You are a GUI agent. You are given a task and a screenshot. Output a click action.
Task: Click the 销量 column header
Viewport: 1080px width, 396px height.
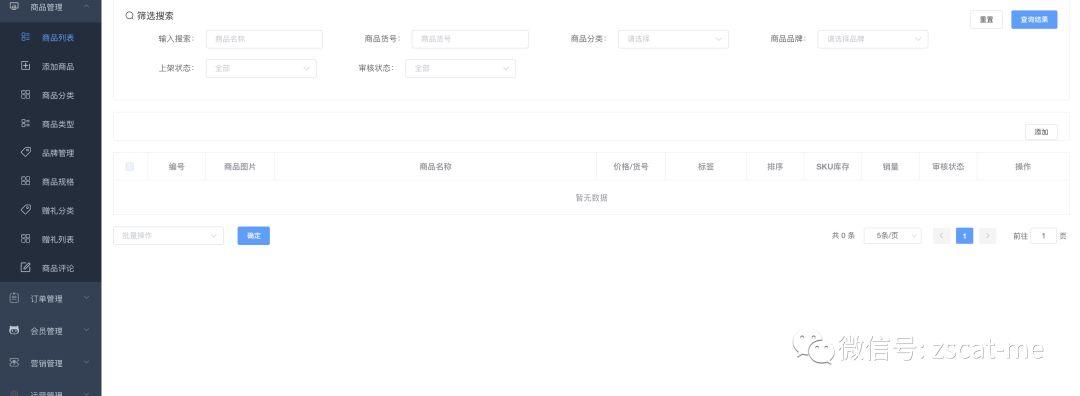coord(891,167)
